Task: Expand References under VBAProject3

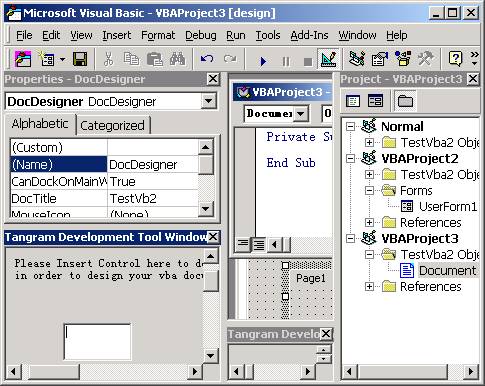Action: coord(369,287)
